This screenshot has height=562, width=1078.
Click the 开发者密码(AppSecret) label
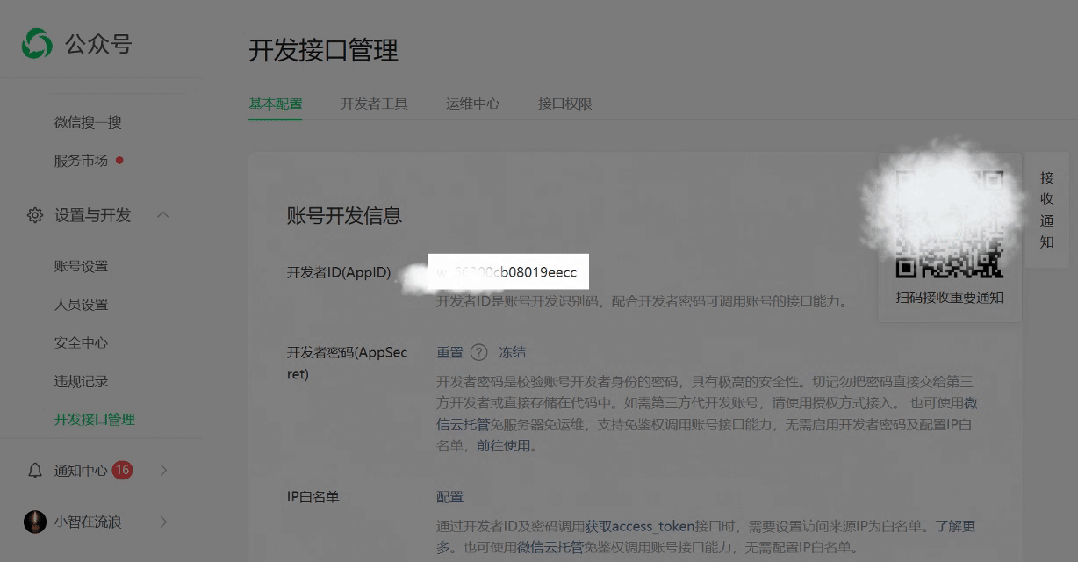[x=346, y=363]
